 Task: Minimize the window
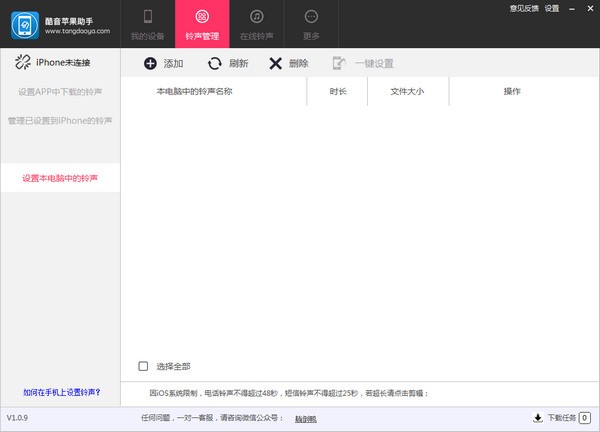coord(572,9)
